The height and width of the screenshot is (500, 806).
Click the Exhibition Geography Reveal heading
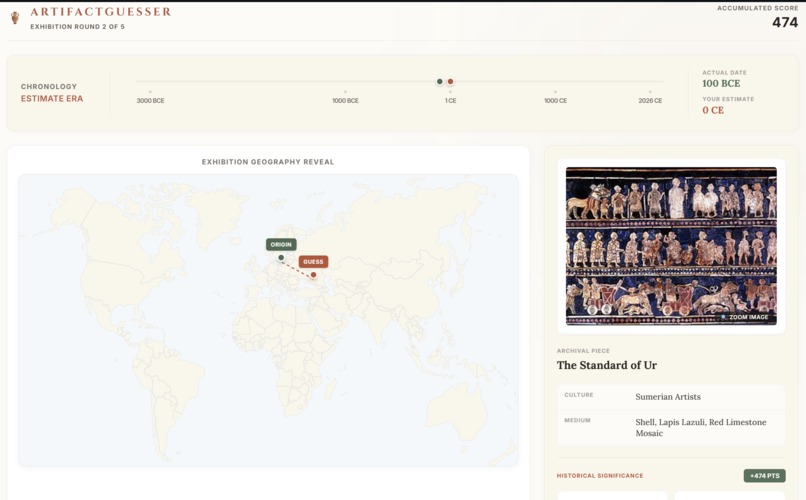pos(268,162)
